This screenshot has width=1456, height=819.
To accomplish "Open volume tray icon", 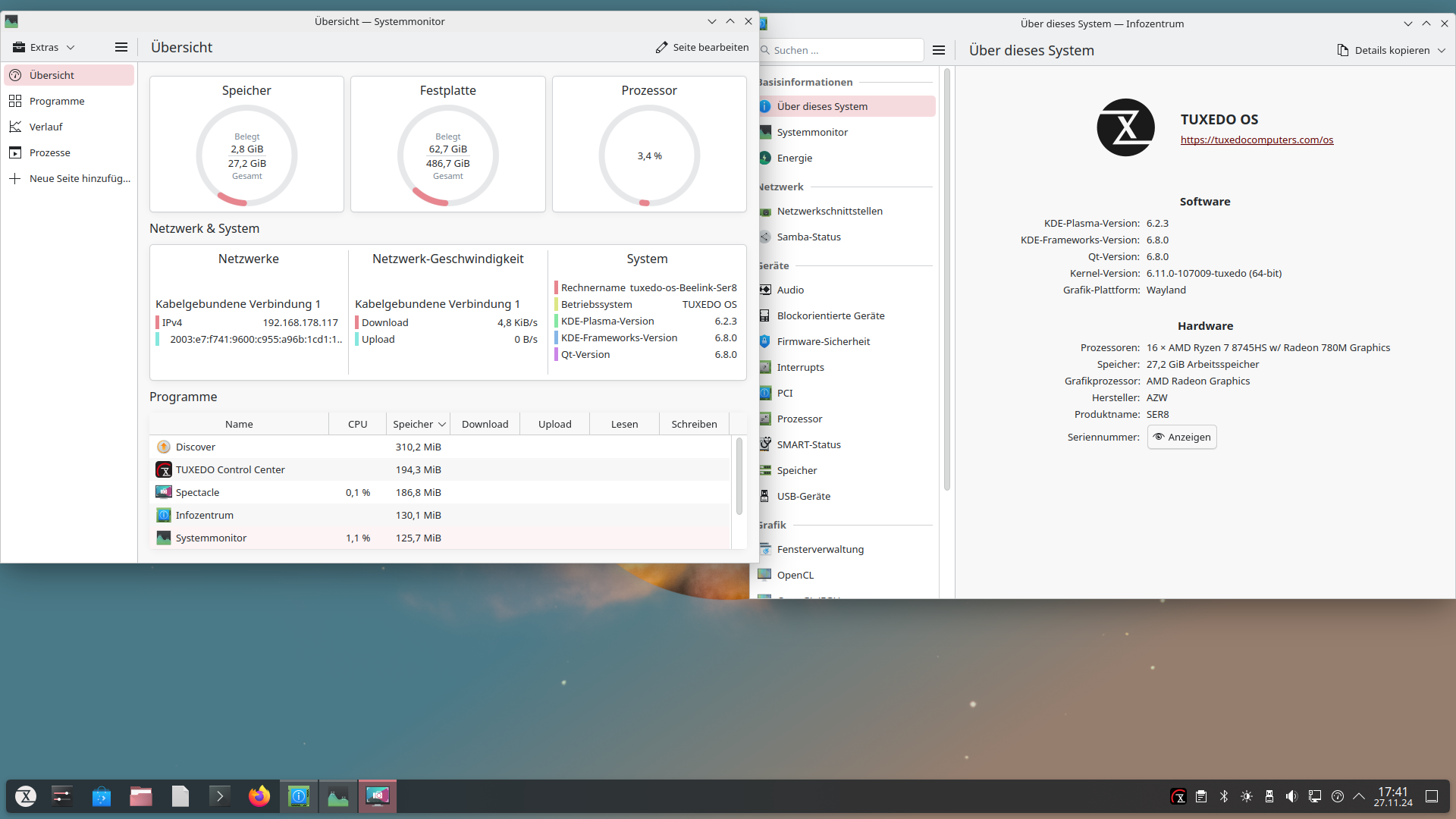I will tap(1291, 796).
